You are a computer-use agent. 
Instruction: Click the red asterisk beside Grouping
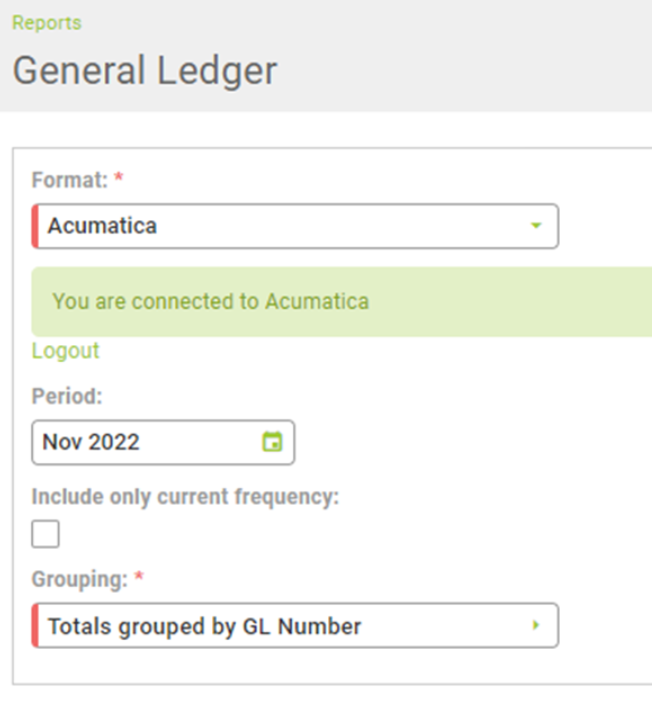coord(137,577)
